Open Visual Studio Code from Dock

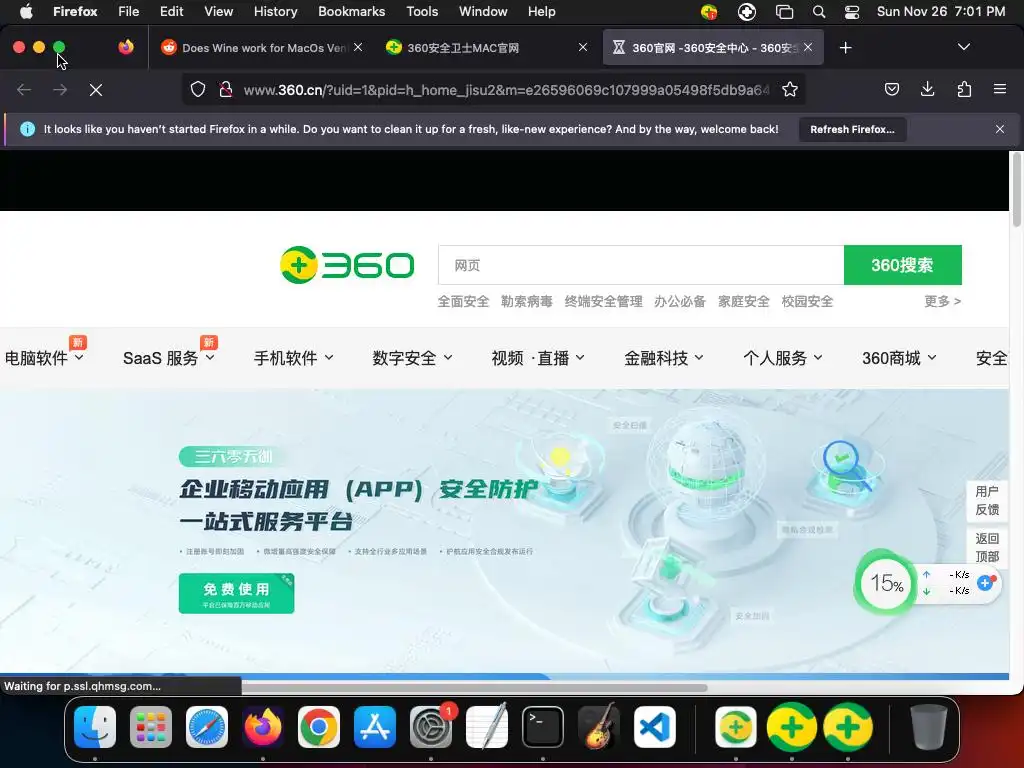point(655,727)
